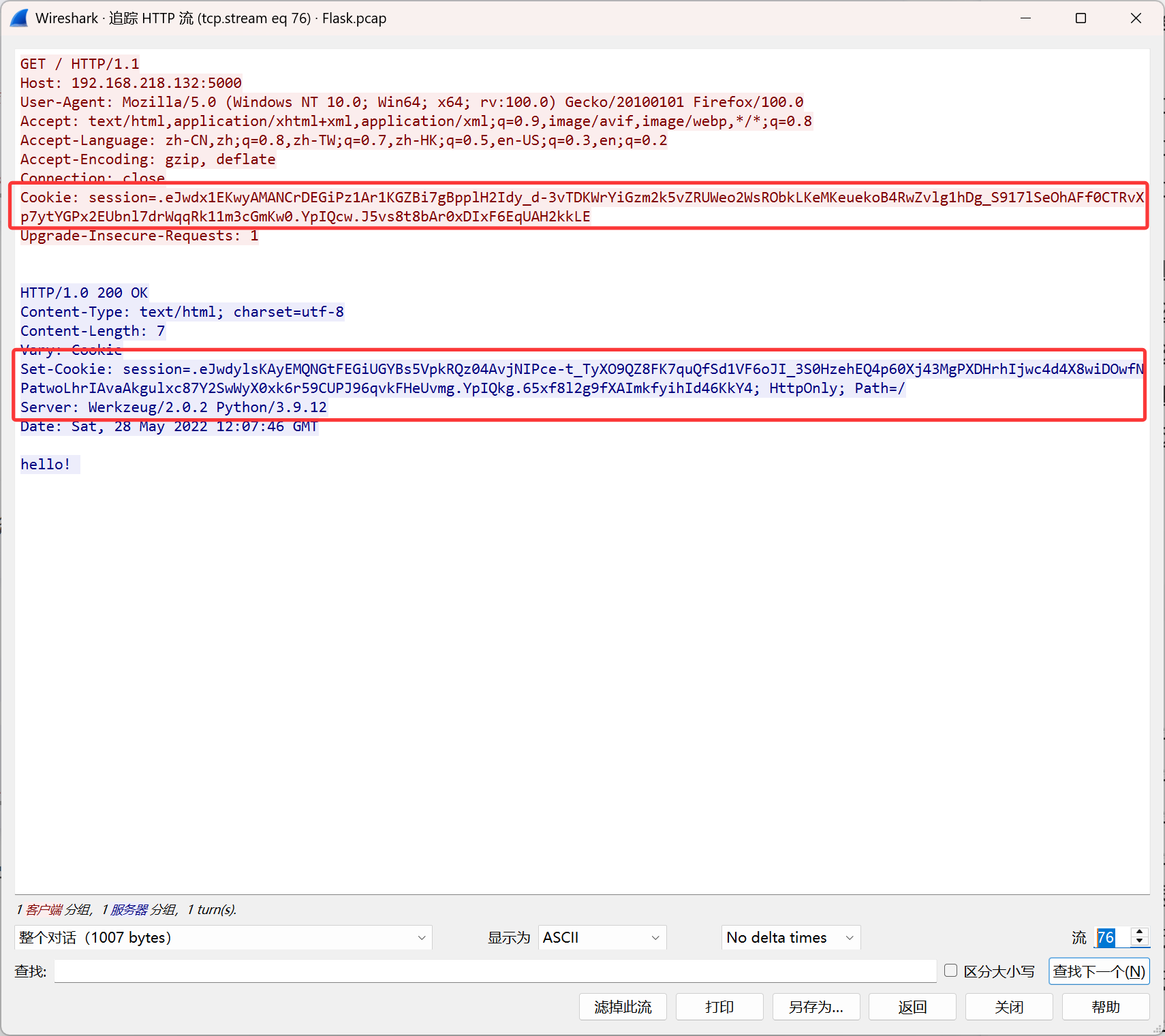The width and height of the screenshot is (1165, 1036).
Task: Click the Accept text/html header line
Action: [416, 121]
